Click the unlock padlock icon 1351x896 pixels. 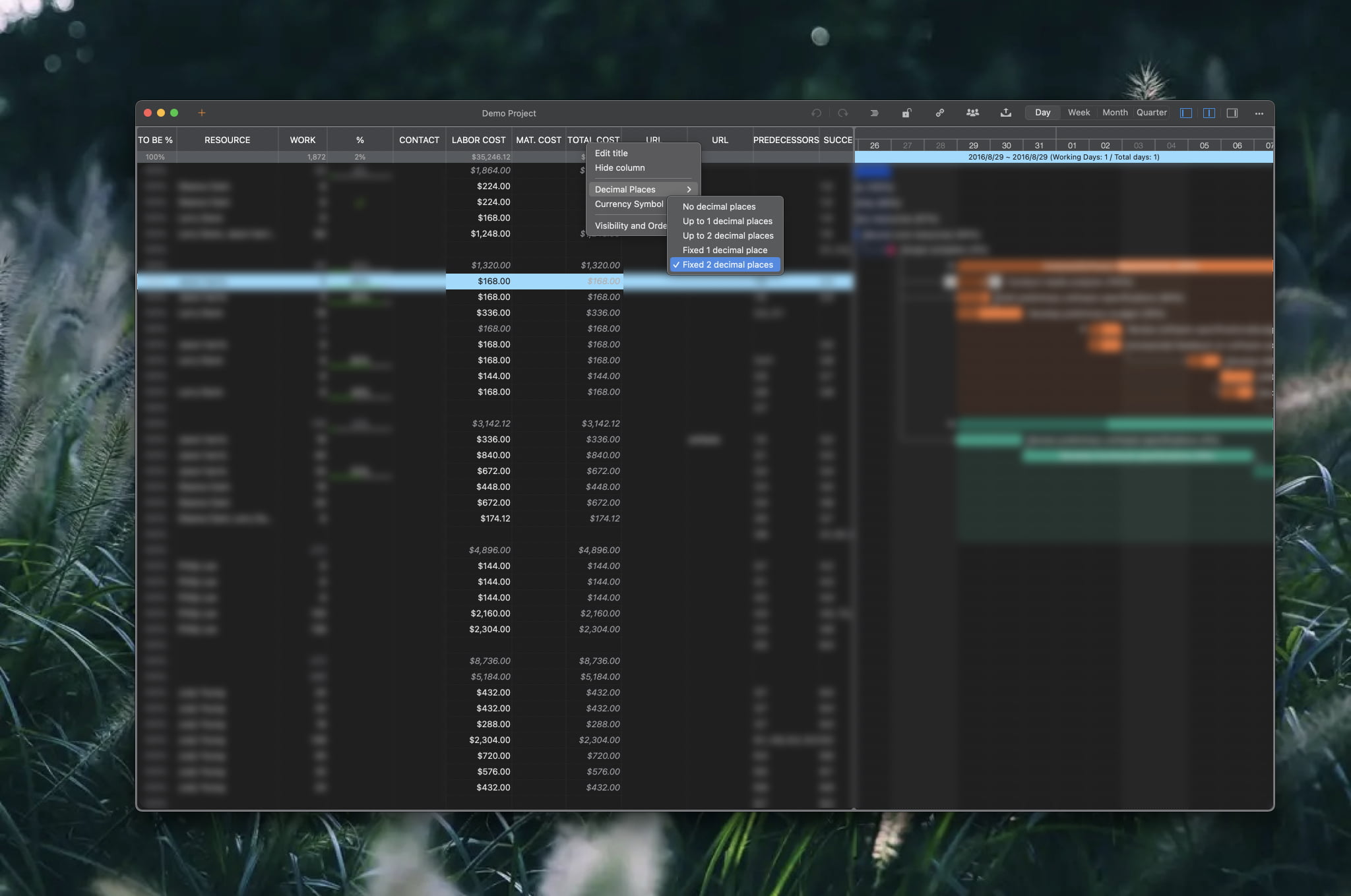(907, 113)
